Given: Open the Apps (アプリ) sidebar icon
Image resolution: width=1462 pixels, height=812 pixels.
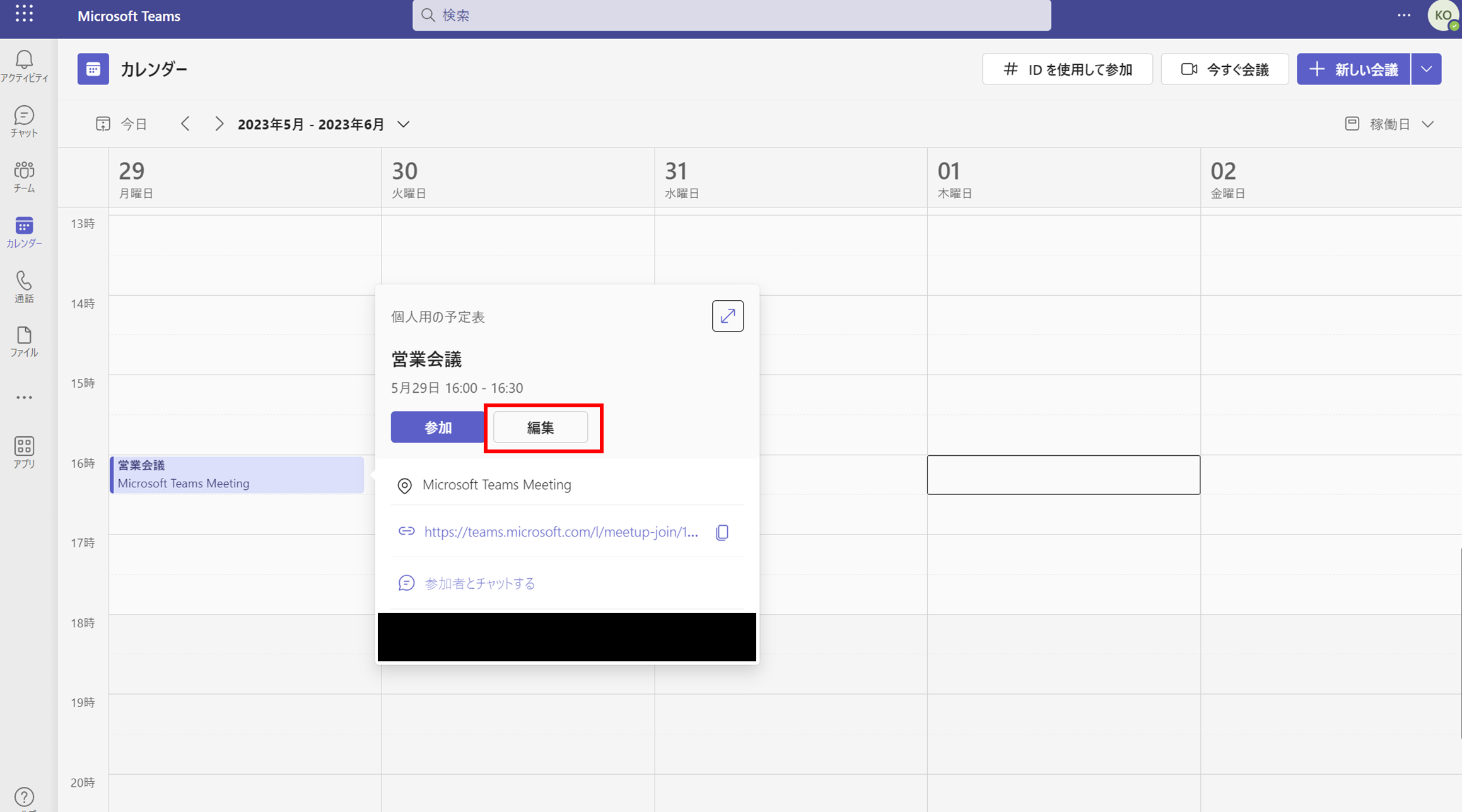Looking at the screenshot, I should (24, 452).
